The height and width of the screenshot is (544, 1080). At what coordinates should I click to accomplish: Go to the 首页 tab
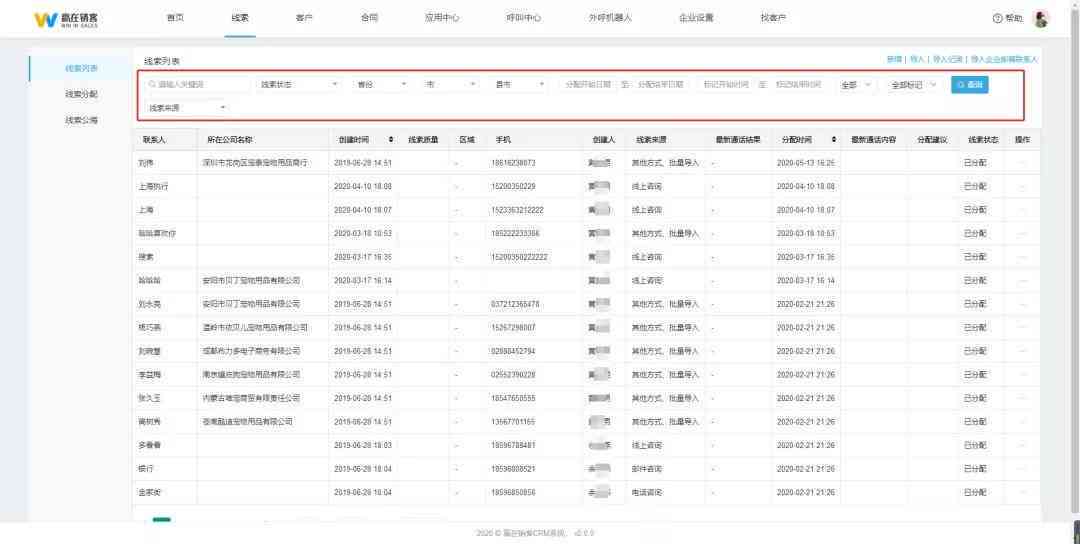click(x=176, y=18)
